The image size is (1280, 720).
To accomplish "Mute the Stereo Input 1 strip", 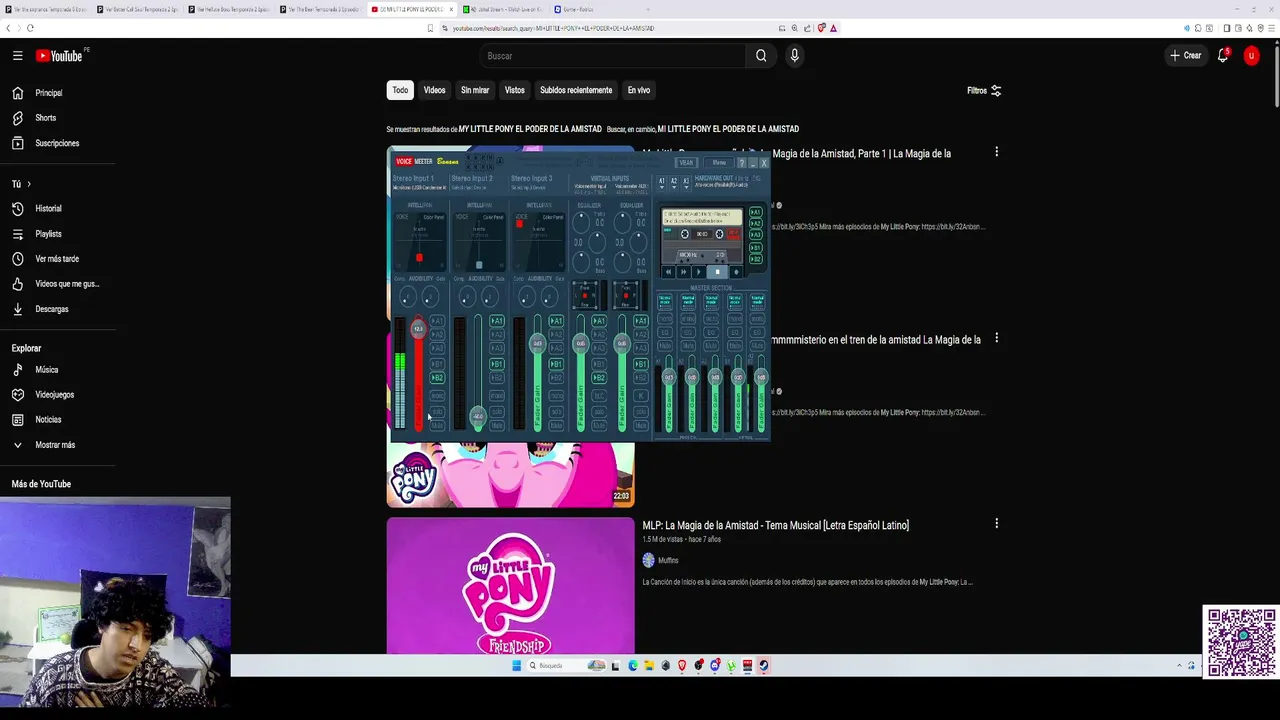I will click(437, 425).
